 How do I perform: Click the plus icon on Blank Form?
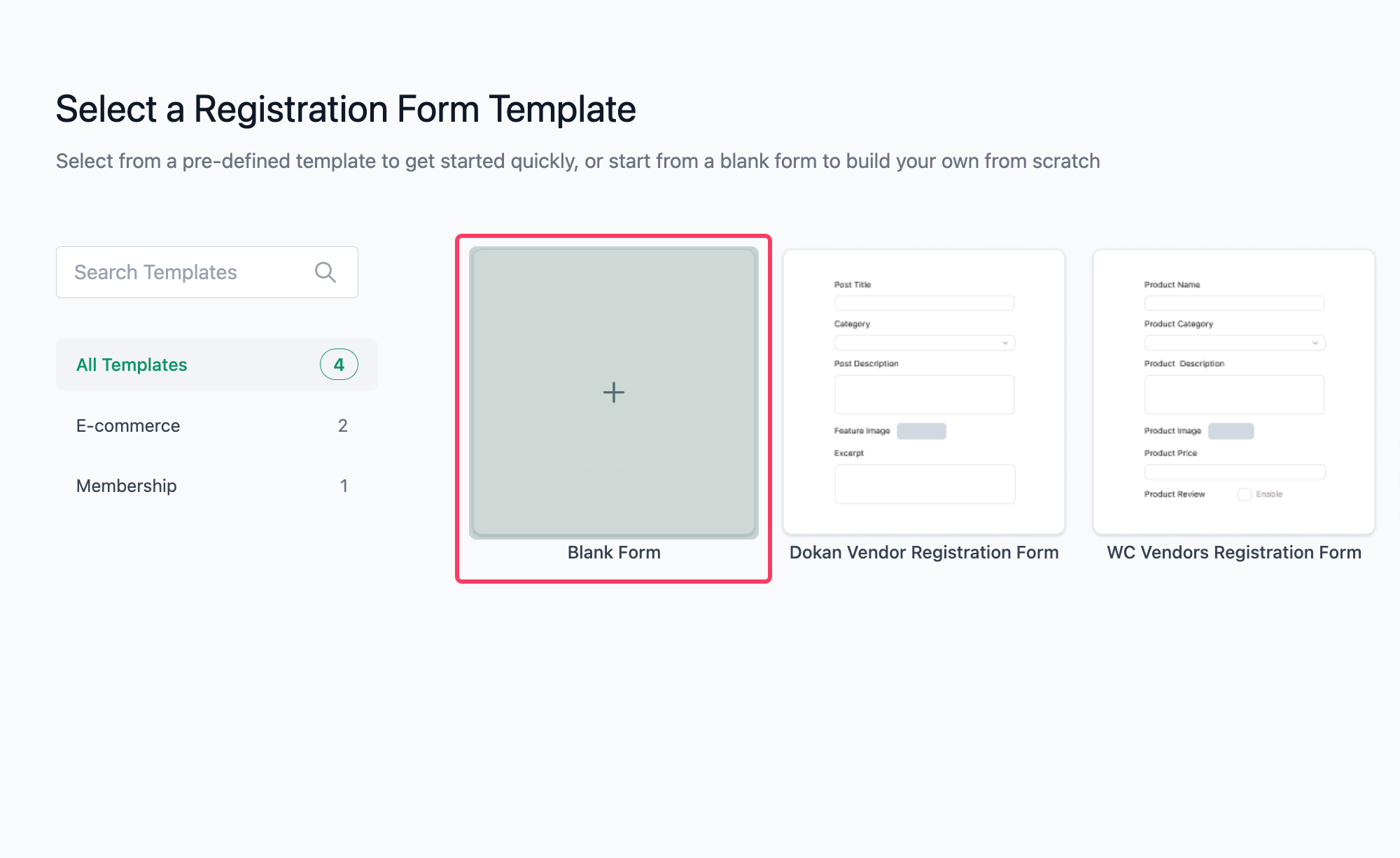pyautogui.click(x=614, y=393)
